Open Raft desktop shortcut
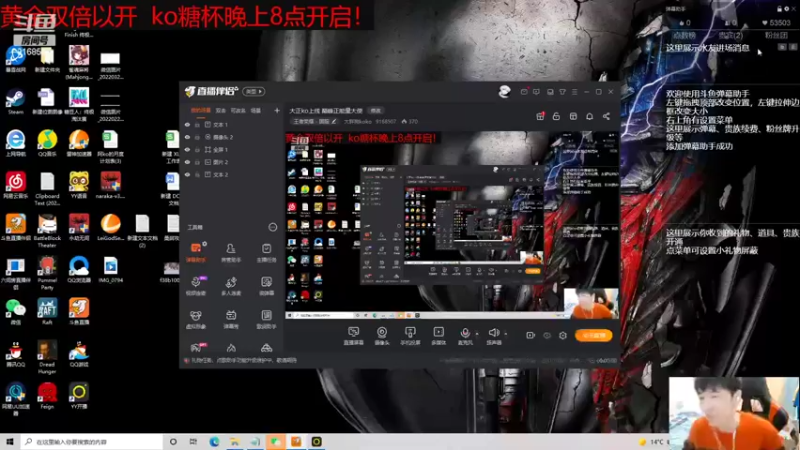The height and width of the screenshot is (450, 800). (x=47, y=312)
